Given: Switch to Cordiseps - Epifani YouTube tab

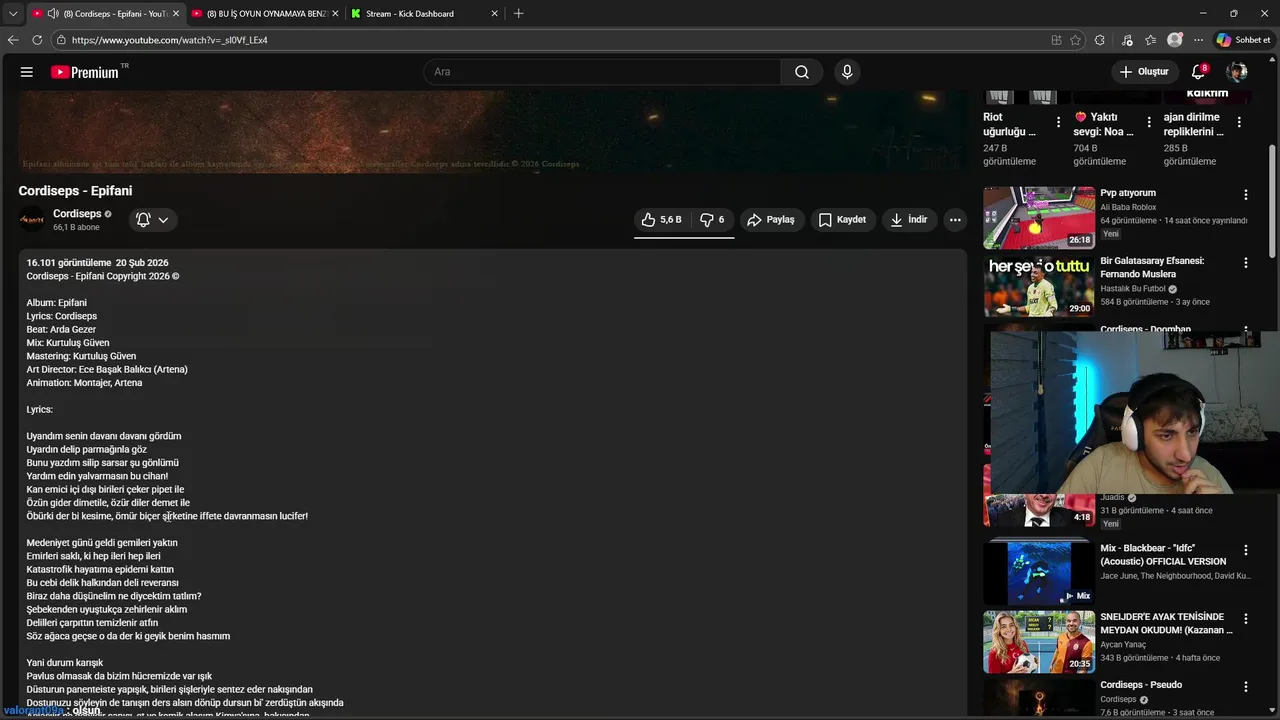Looking at the screenshot, I should pos(105,14).
